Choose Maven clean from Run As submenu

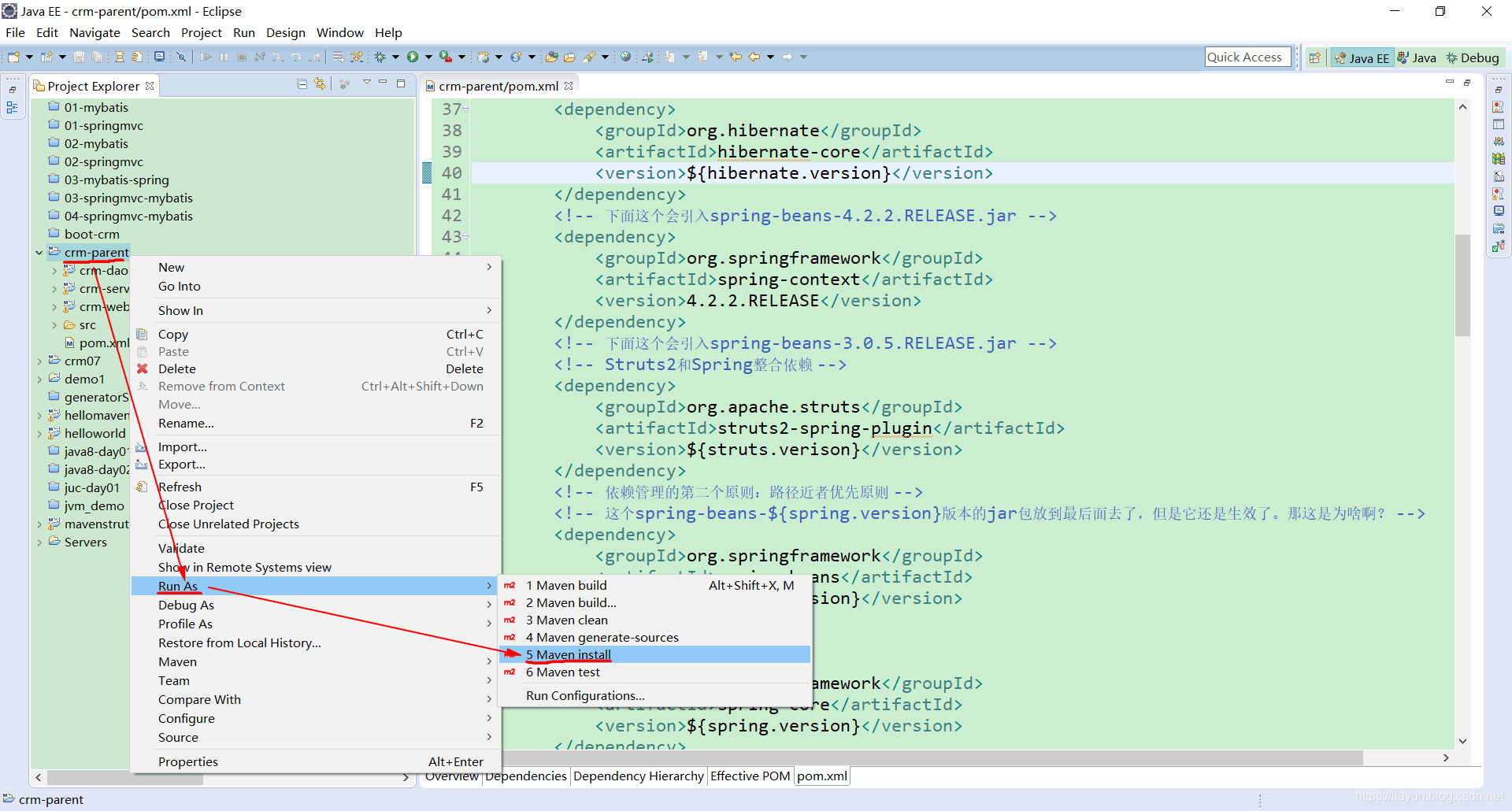click(x=654, y=620)
